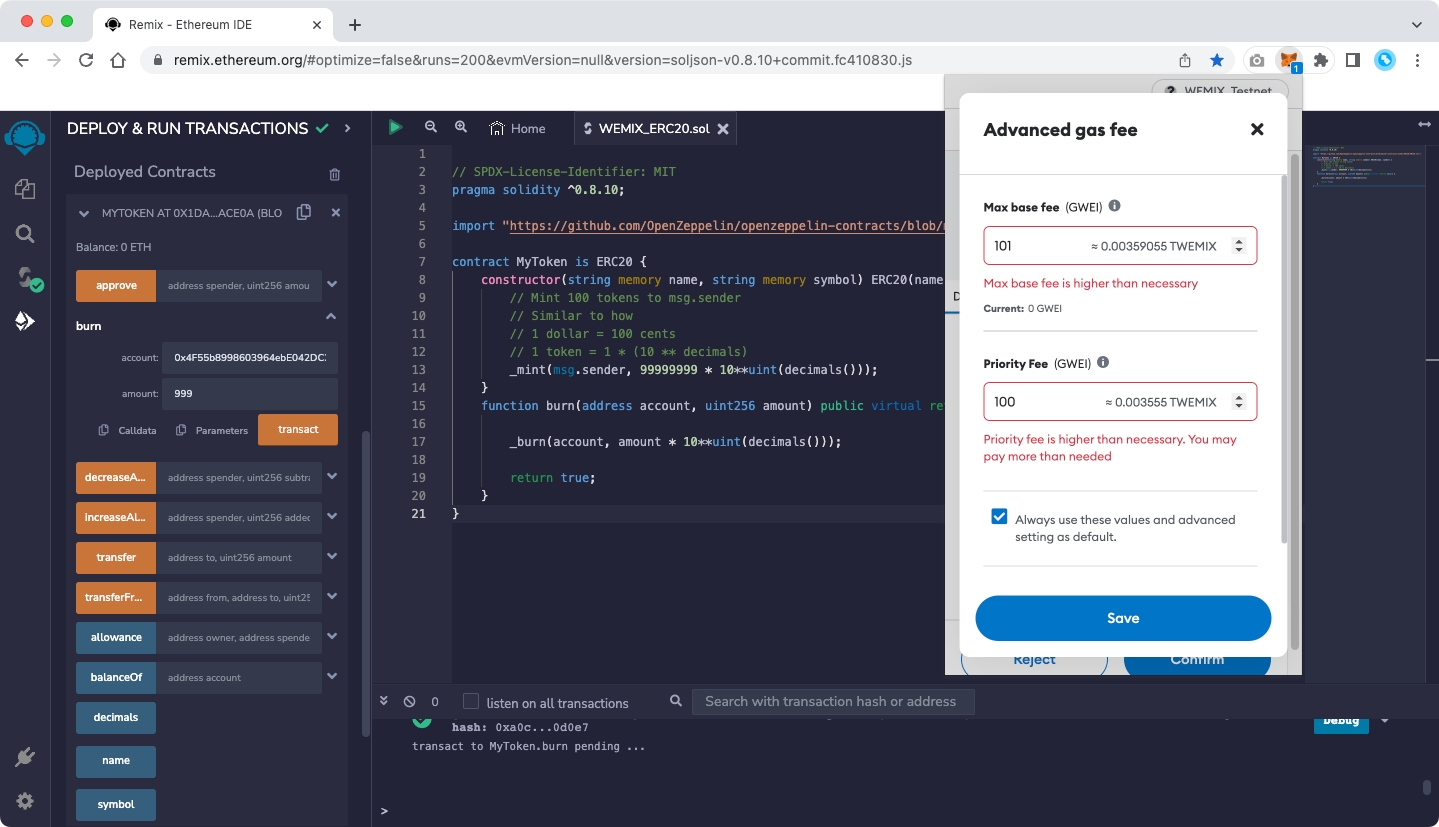Image resolution: width=1439 pixels, height=827 pixels.
Task: Click the zoom out editor icon
Action: click(431, 128)
